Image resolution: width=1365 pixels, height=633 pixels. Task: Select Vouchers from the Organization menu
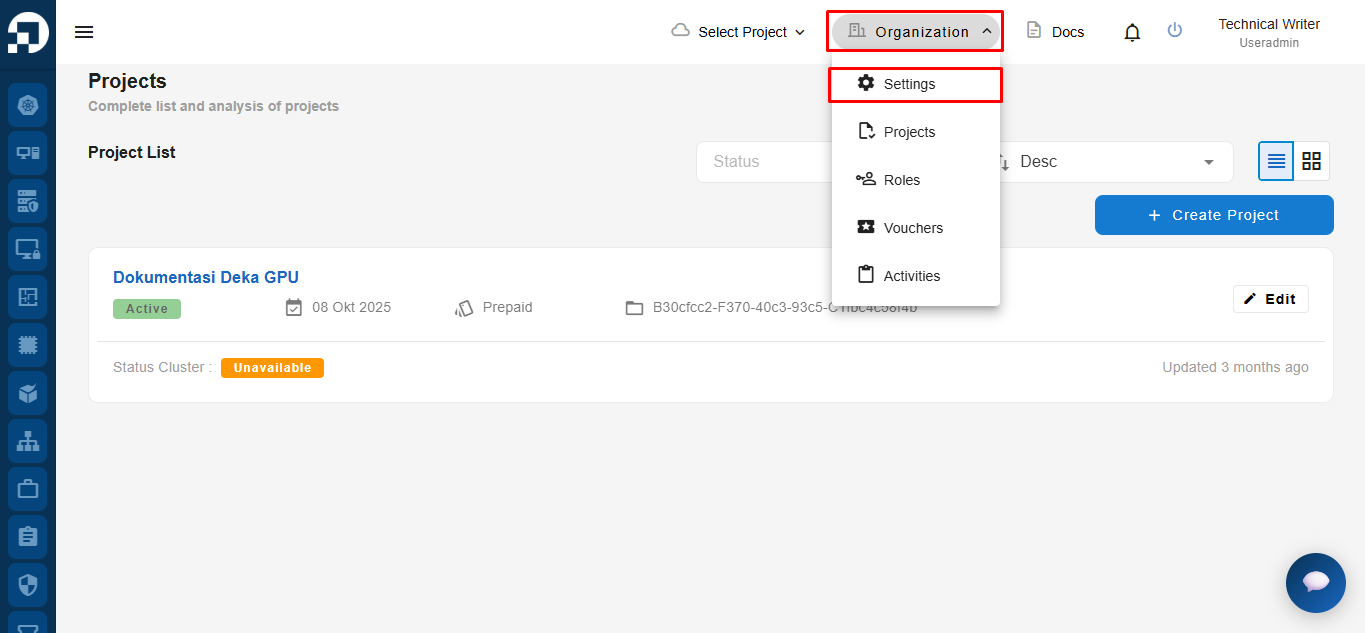click(x=912, y=228)
